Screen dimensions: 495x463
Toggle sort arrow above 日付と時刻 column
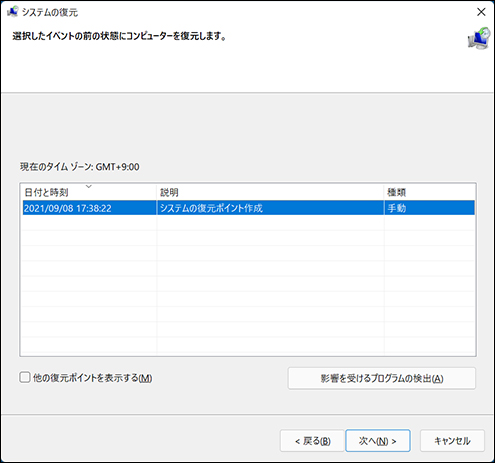click(x=89, y=186)
